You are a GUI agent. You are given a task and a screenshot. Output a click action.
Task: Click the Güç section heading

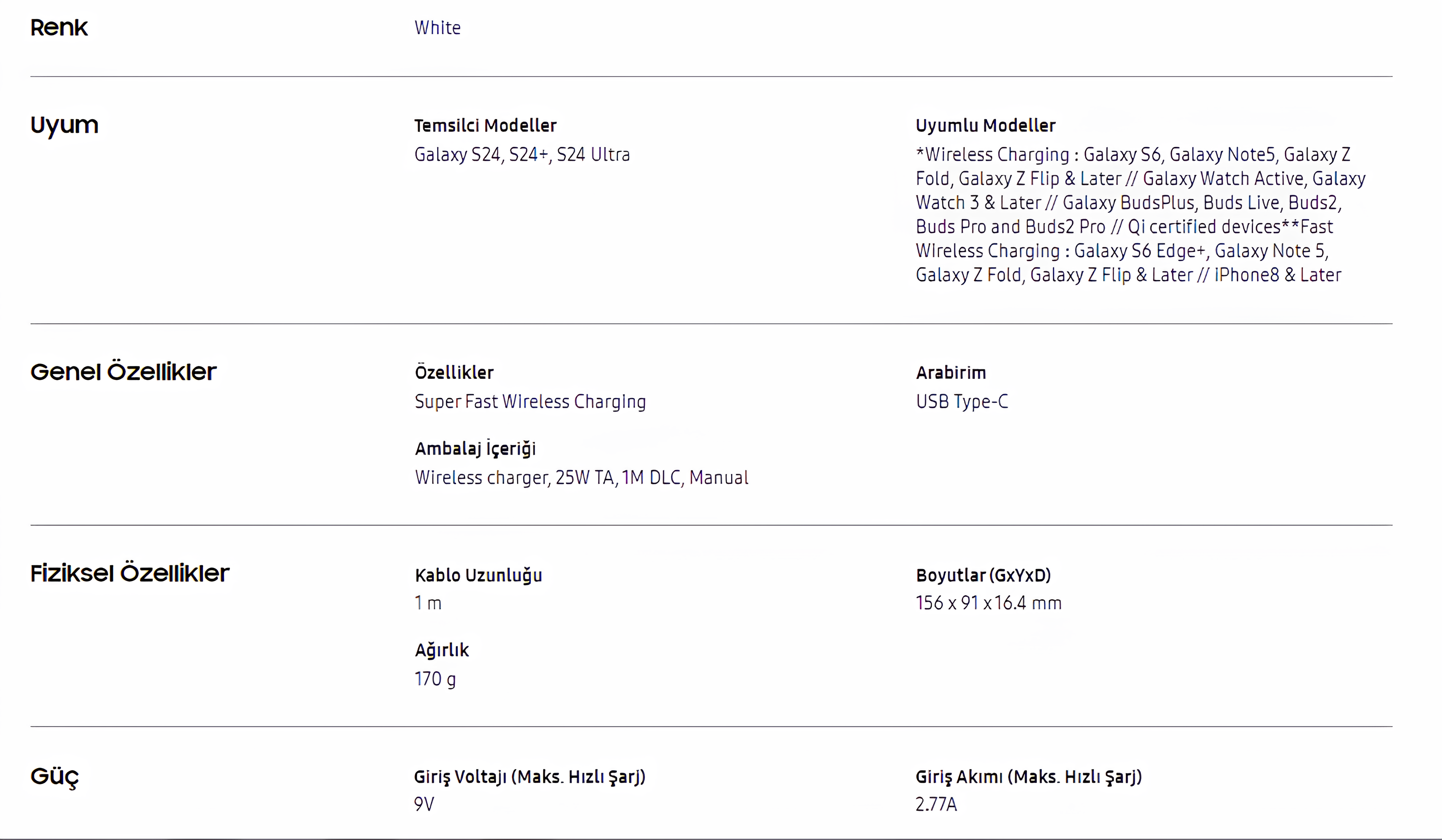click(54, 776)
